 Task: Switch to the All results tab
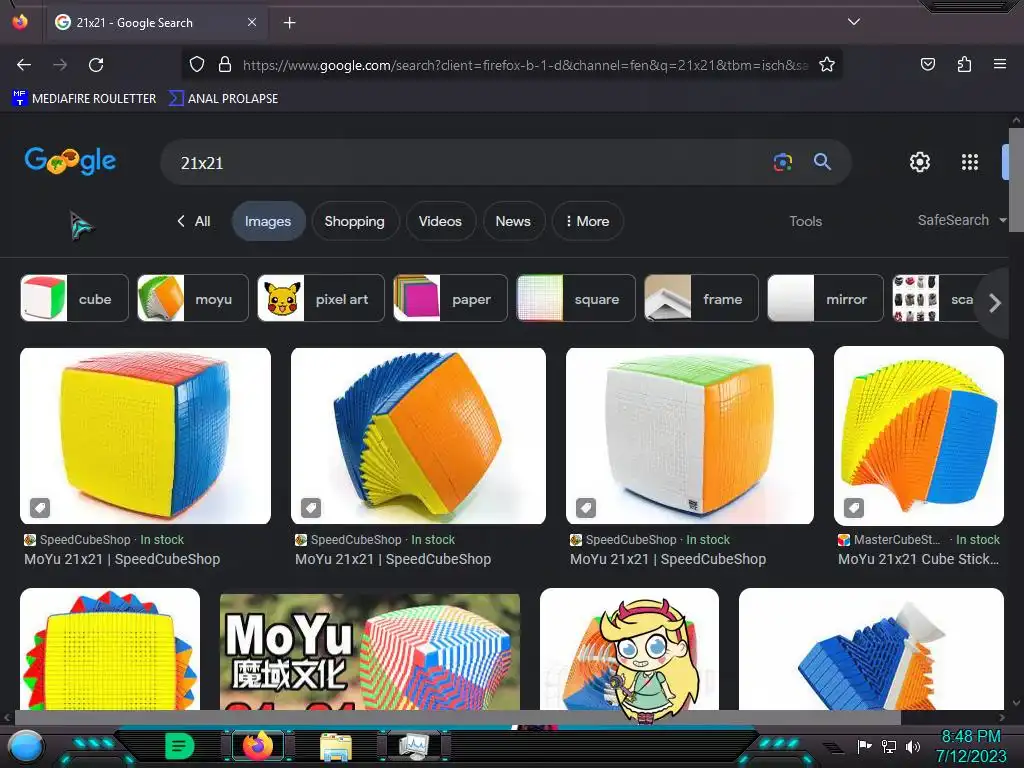coord(194,221)
